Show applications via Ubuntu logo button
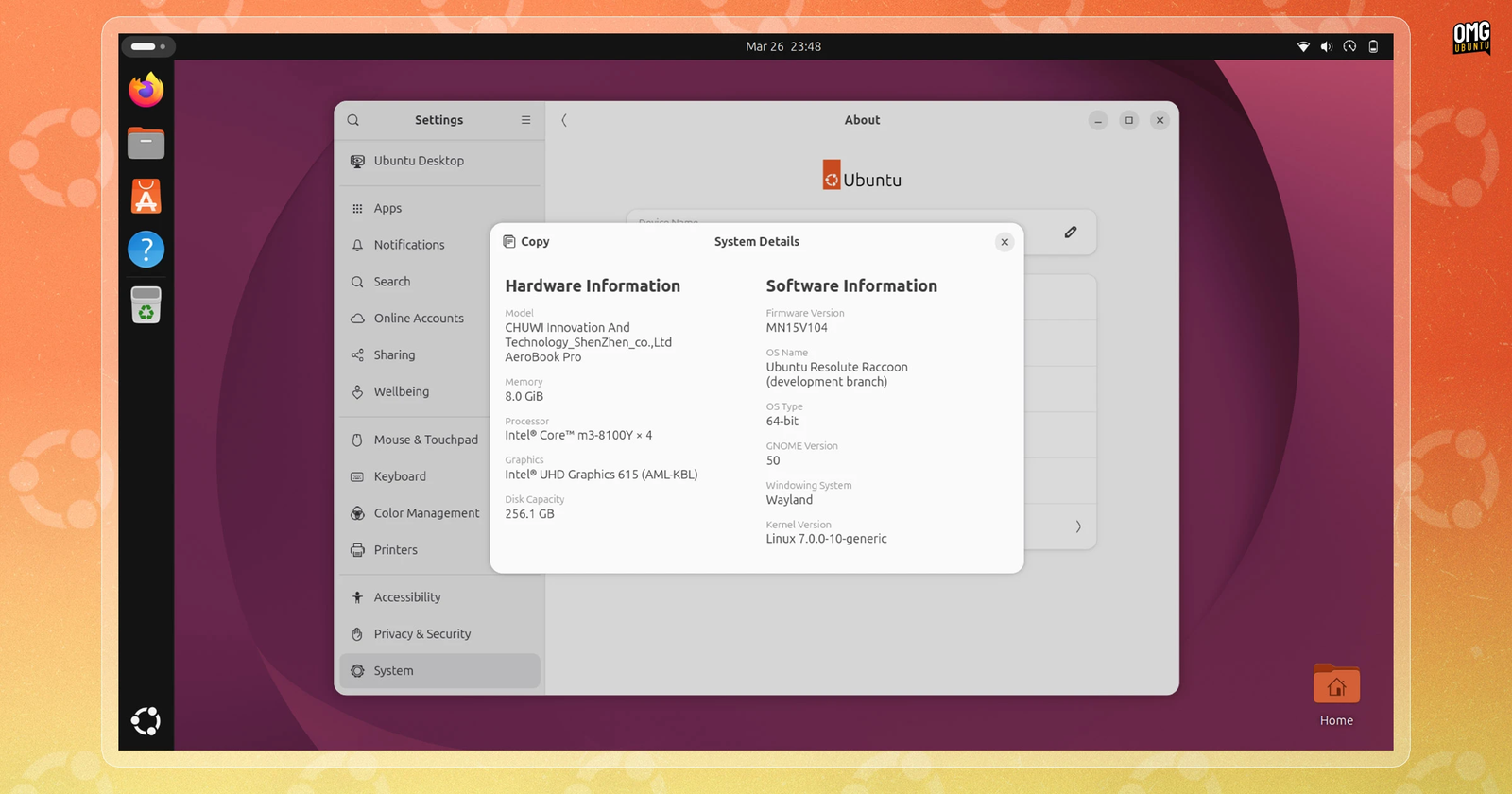Viewport: 1512px width, 794px height. click(x=146, y=721)
